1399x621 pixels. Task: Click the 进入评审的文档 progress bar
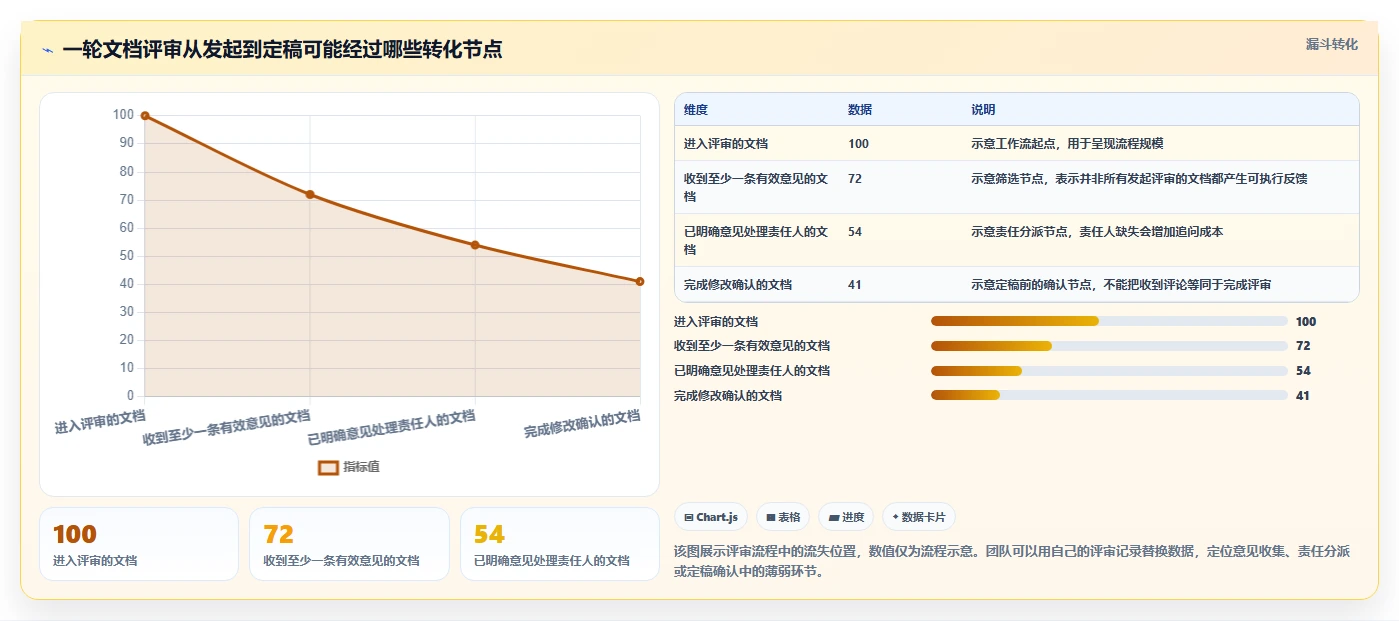pyautogui.click(x=1109, y=321)
